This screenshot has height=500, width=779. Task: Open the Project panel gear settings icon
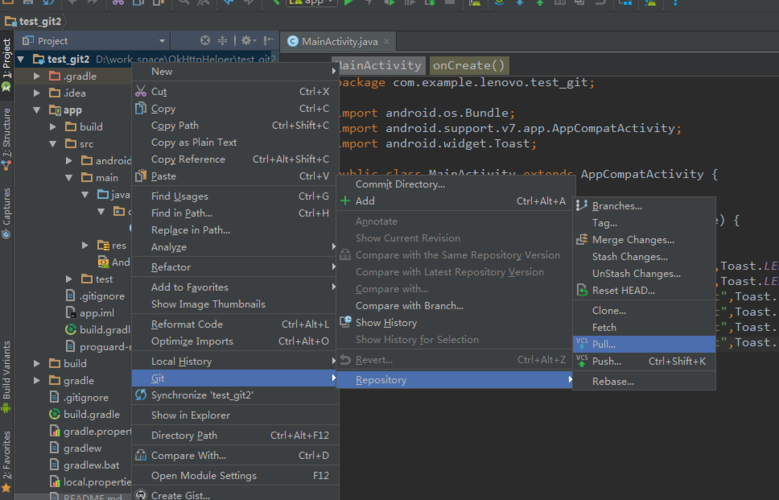coord(247,41)
